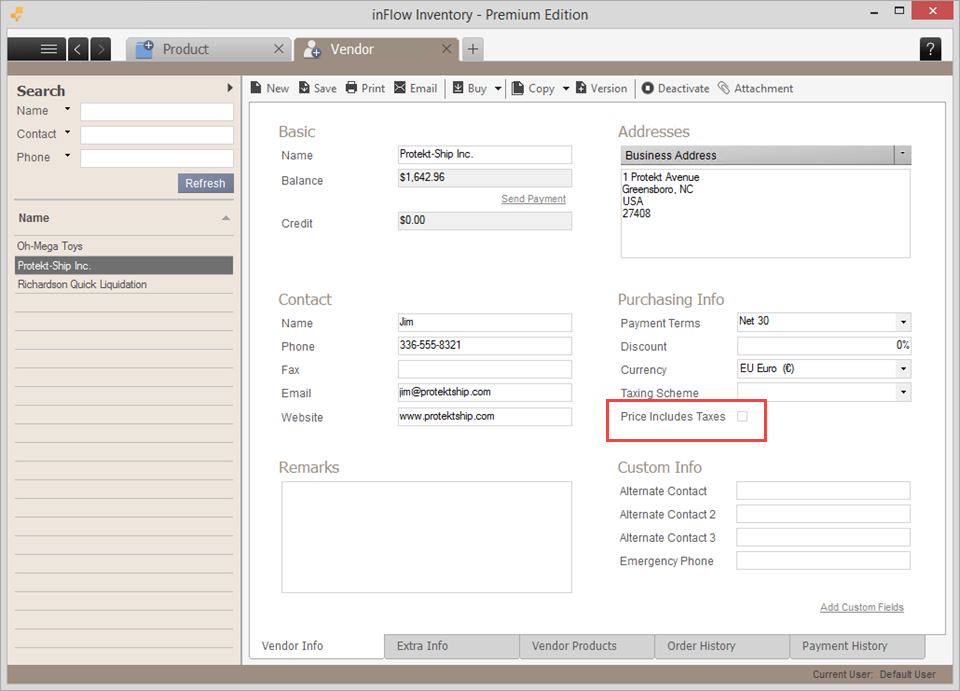Click the contact Phone number field
Image resolution: width=960 pixels, height=691 pixels.
[485, 346]
